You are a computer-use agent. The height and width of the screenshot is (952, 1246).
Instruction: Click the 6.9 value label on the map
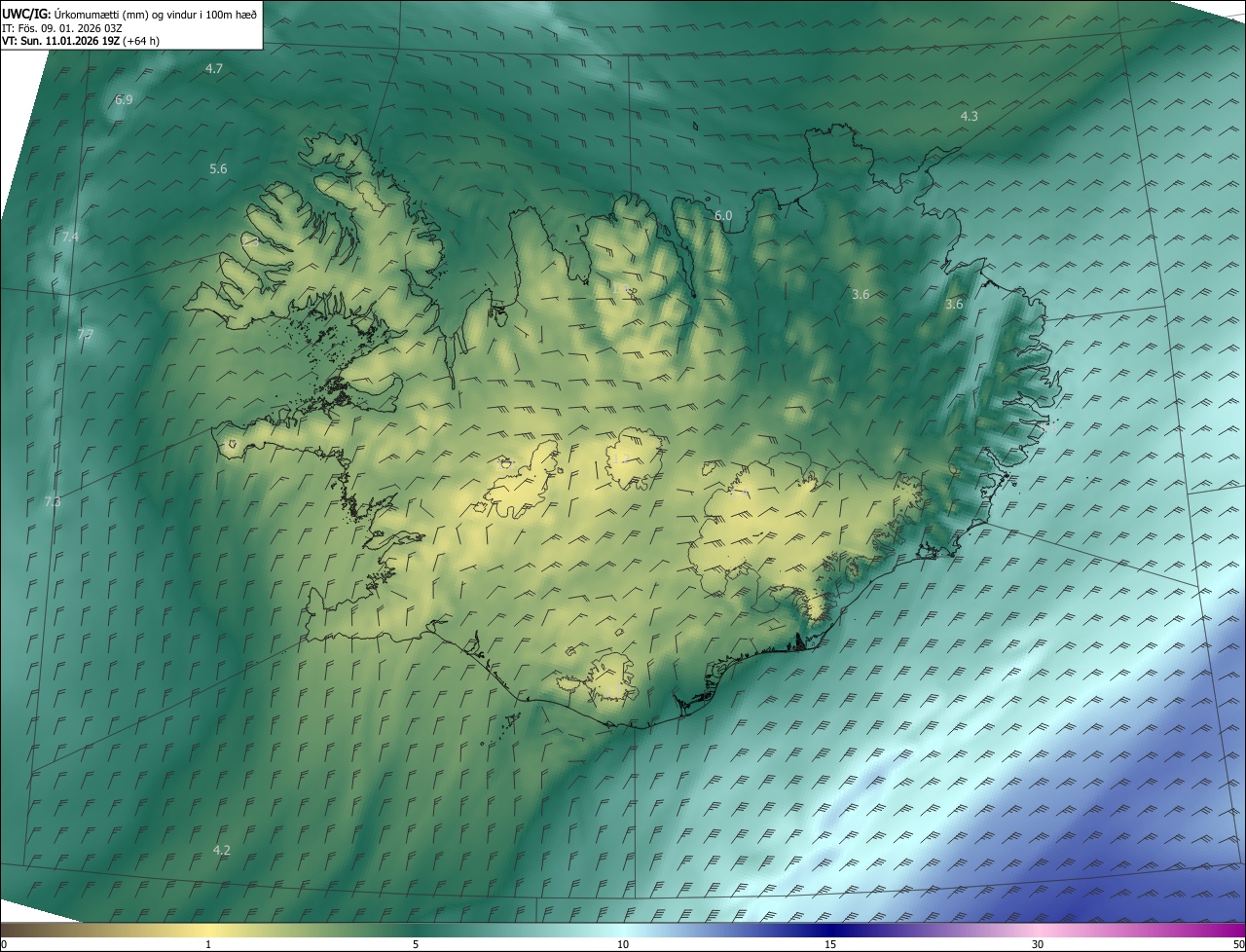124,99
